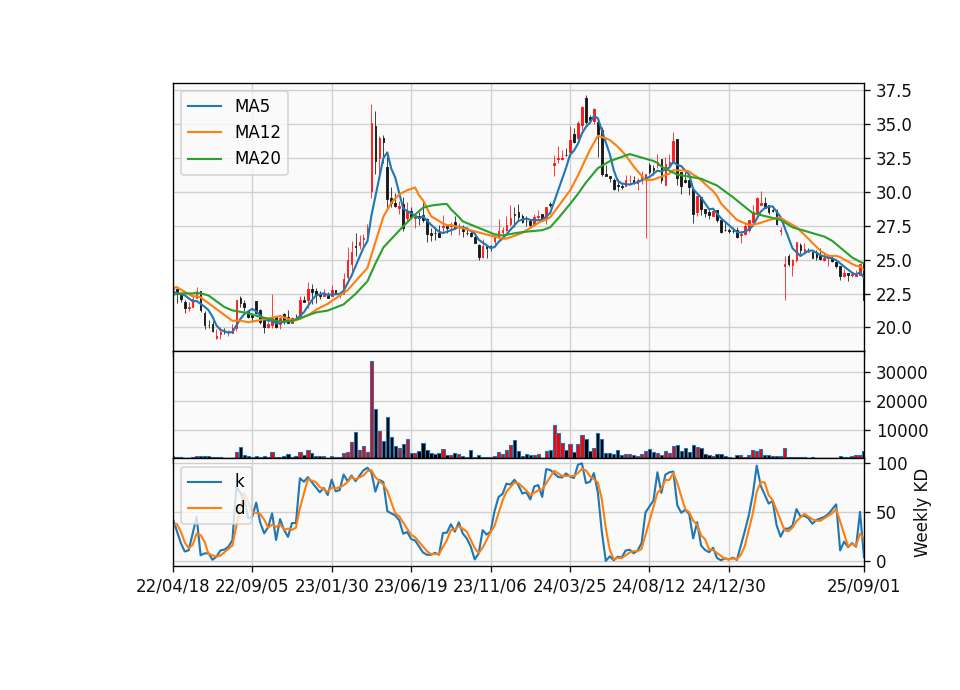Click the 37.5 price axis label
960x690 pixels.
[x=893, y=91]
